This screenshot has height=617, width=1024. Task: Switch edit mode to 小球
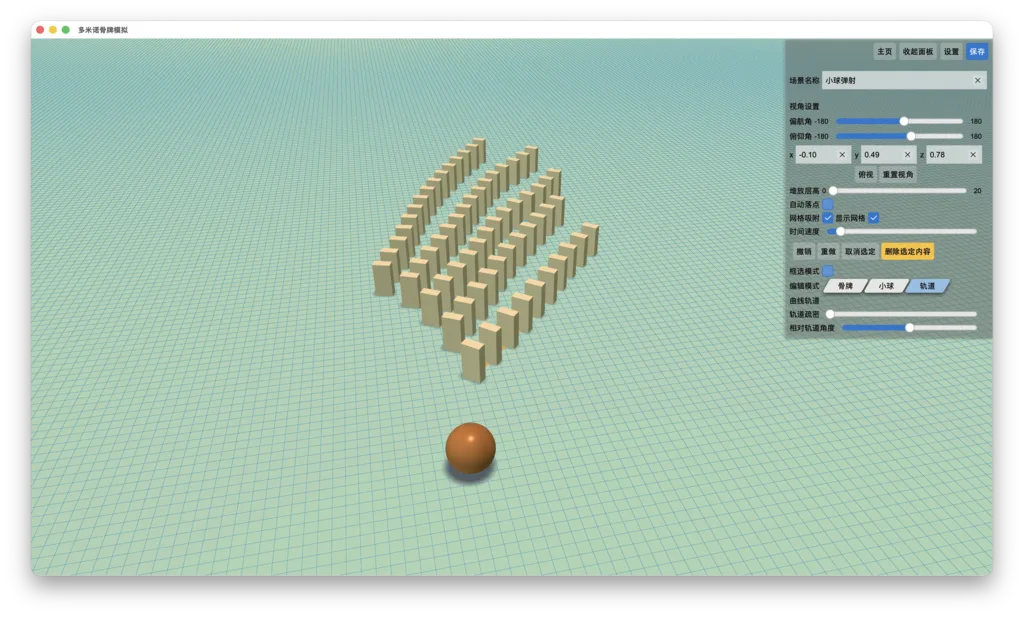tap(886, 286)
